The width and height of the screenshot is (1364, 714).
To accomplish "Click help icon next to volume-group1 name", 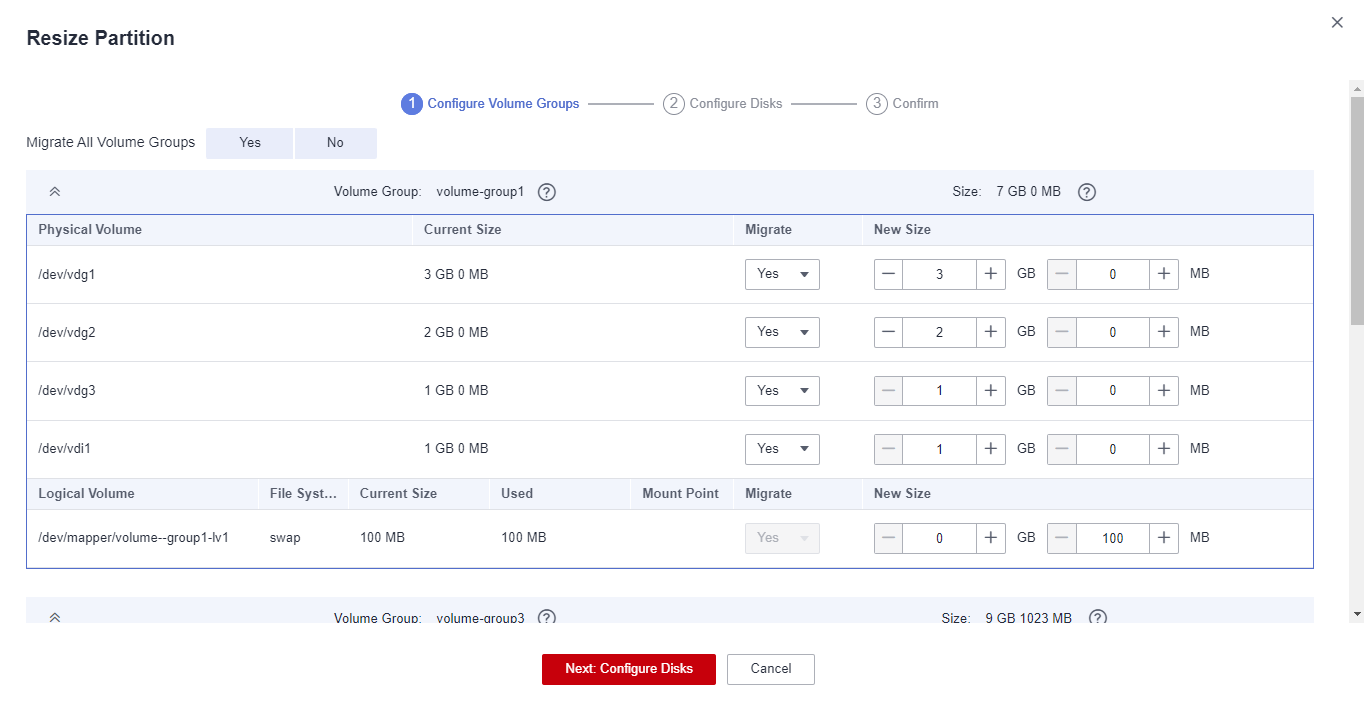I will click(547, 192).
